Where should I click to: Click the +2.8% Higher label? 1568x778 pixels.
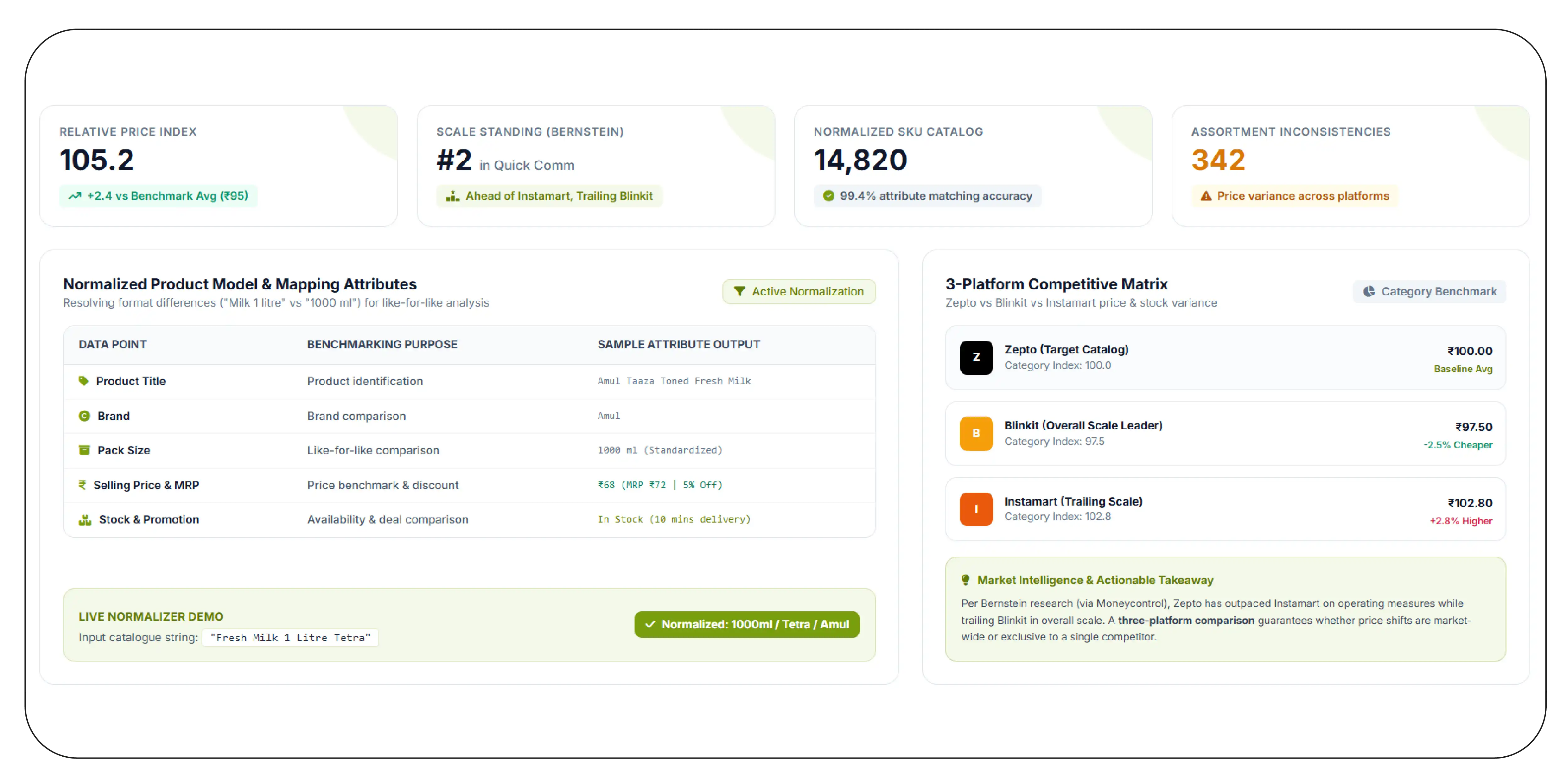(x=1461, y=521)
